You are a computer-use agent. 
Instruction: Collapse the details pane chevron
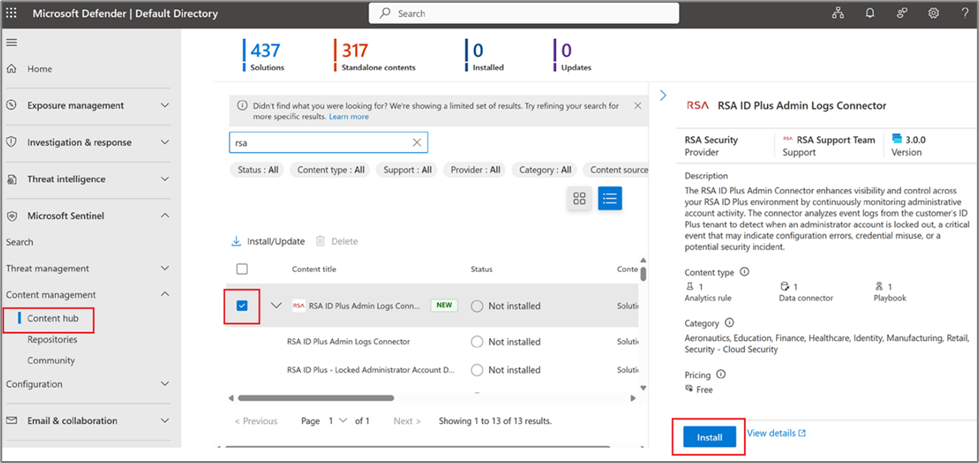pos(663,95)
